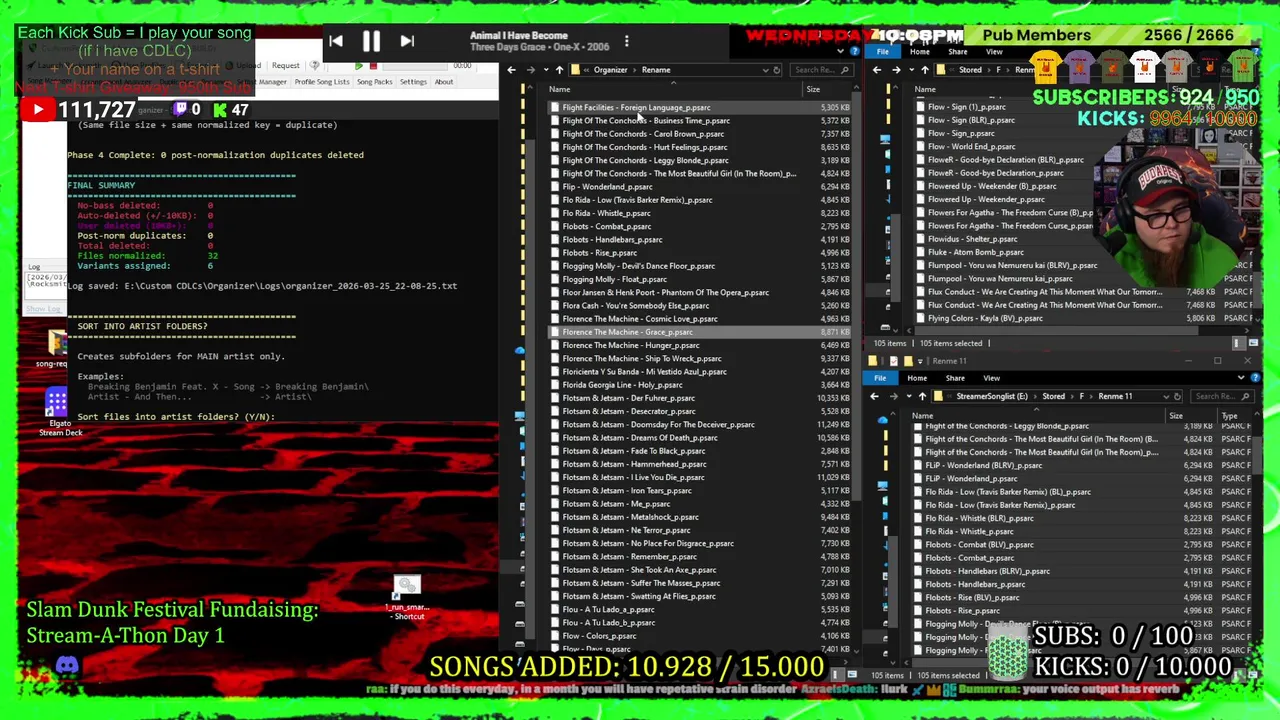
Task: Refresh the Renme 11 folder view
Action: 1178,396
